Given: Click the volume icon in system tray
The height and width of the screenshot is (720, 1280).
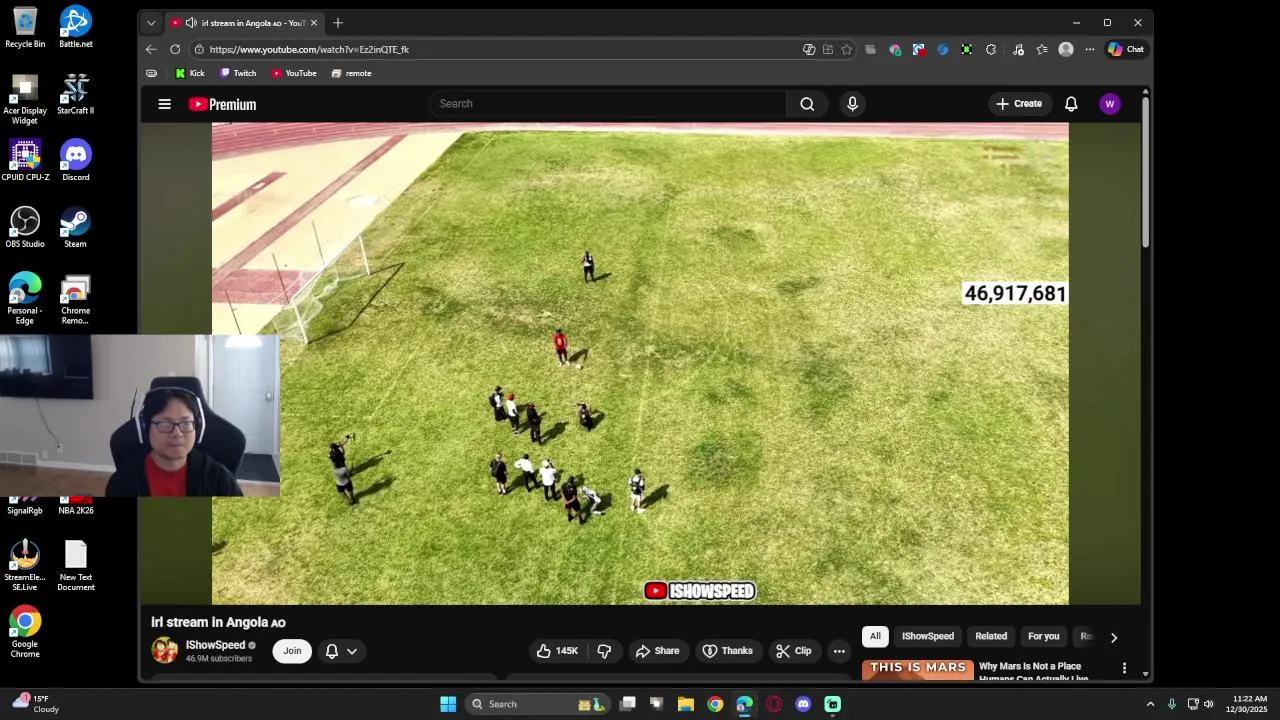Looking at the screenshot, I should (1208, 704).
